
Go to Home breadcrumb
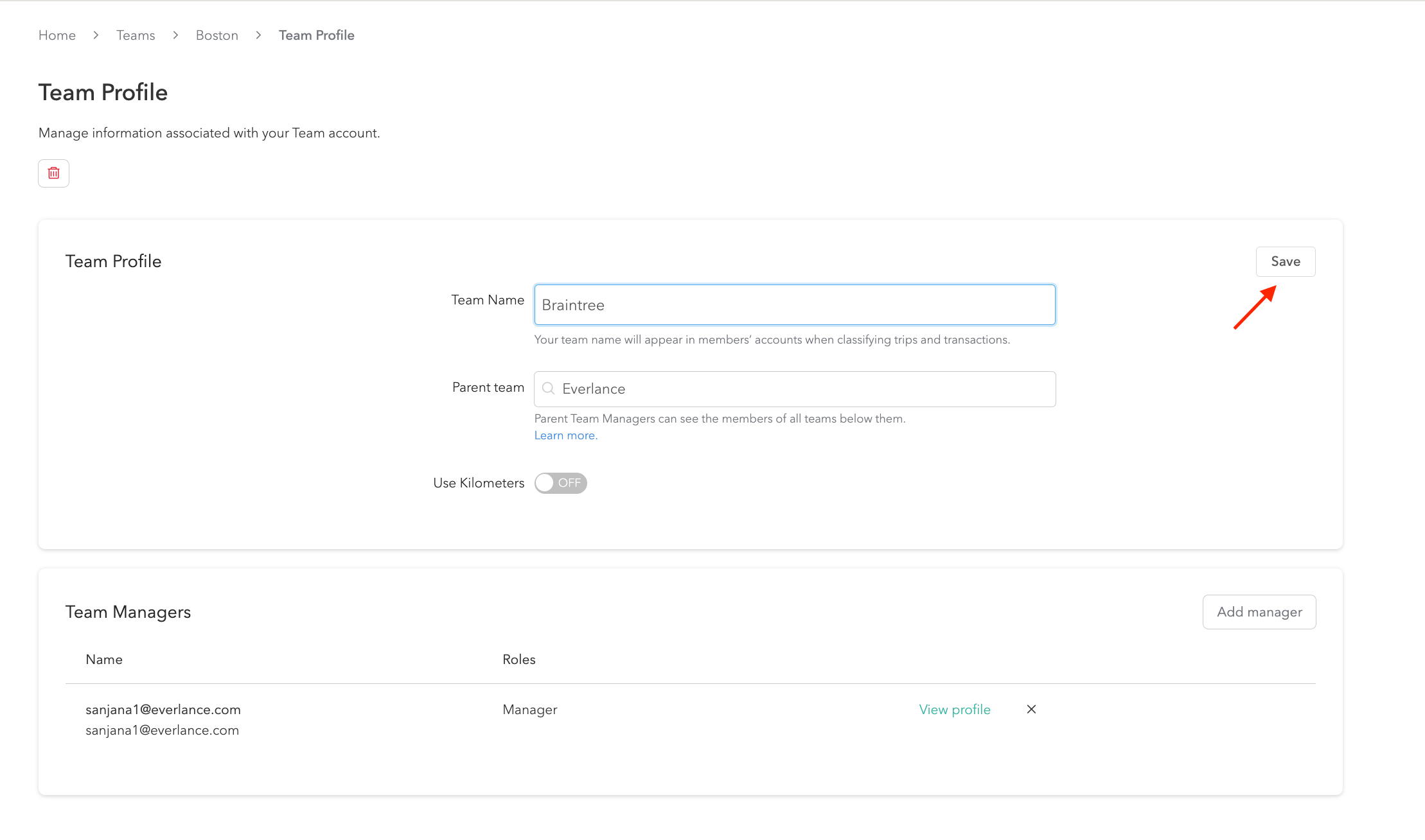pos(57,35)
